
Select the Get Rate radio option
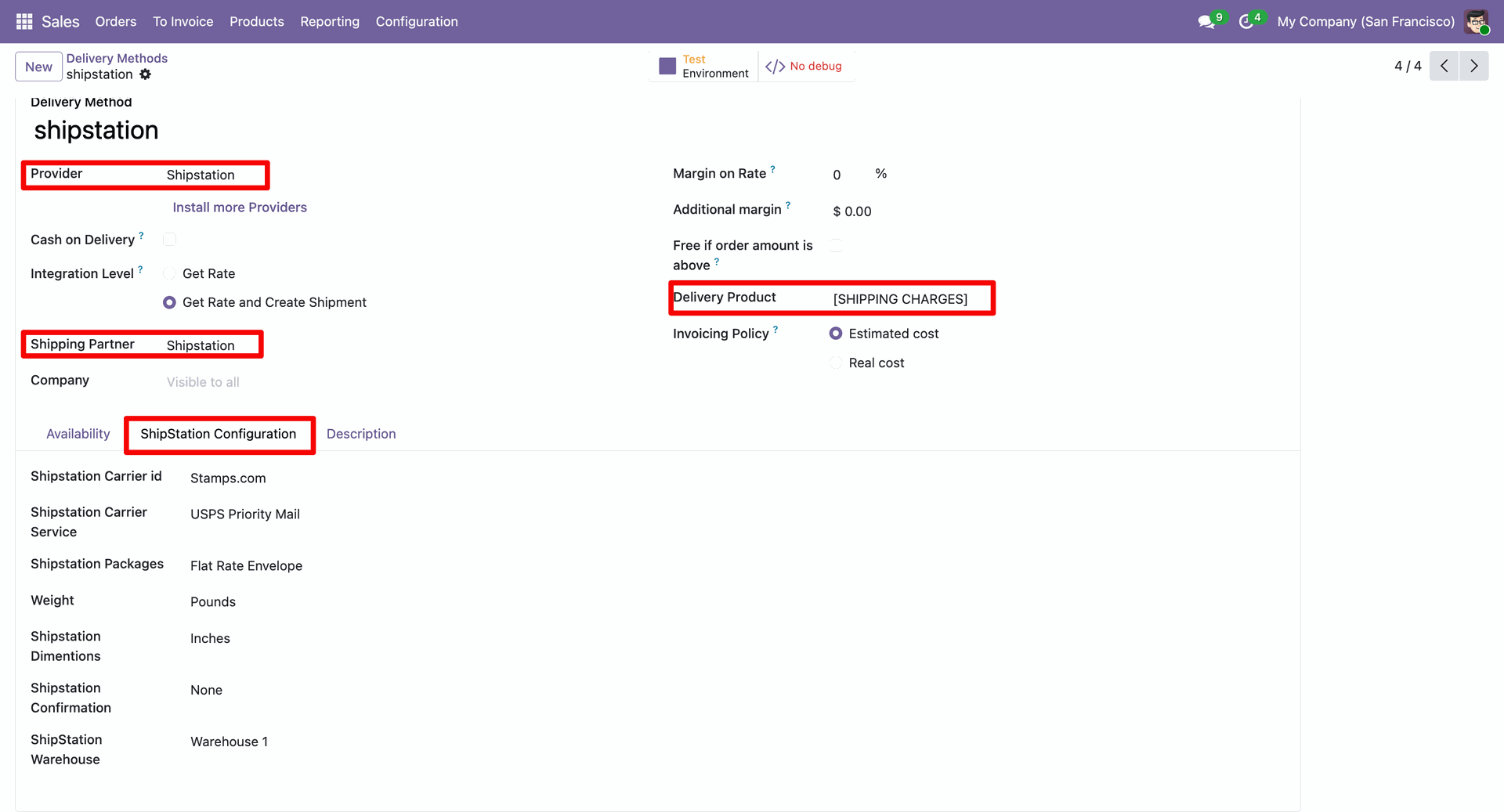[169, 273]
